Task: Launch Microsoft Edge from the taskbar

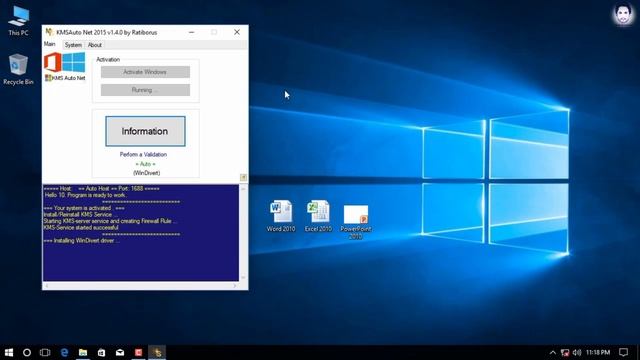Action: [x=64, y=352]
